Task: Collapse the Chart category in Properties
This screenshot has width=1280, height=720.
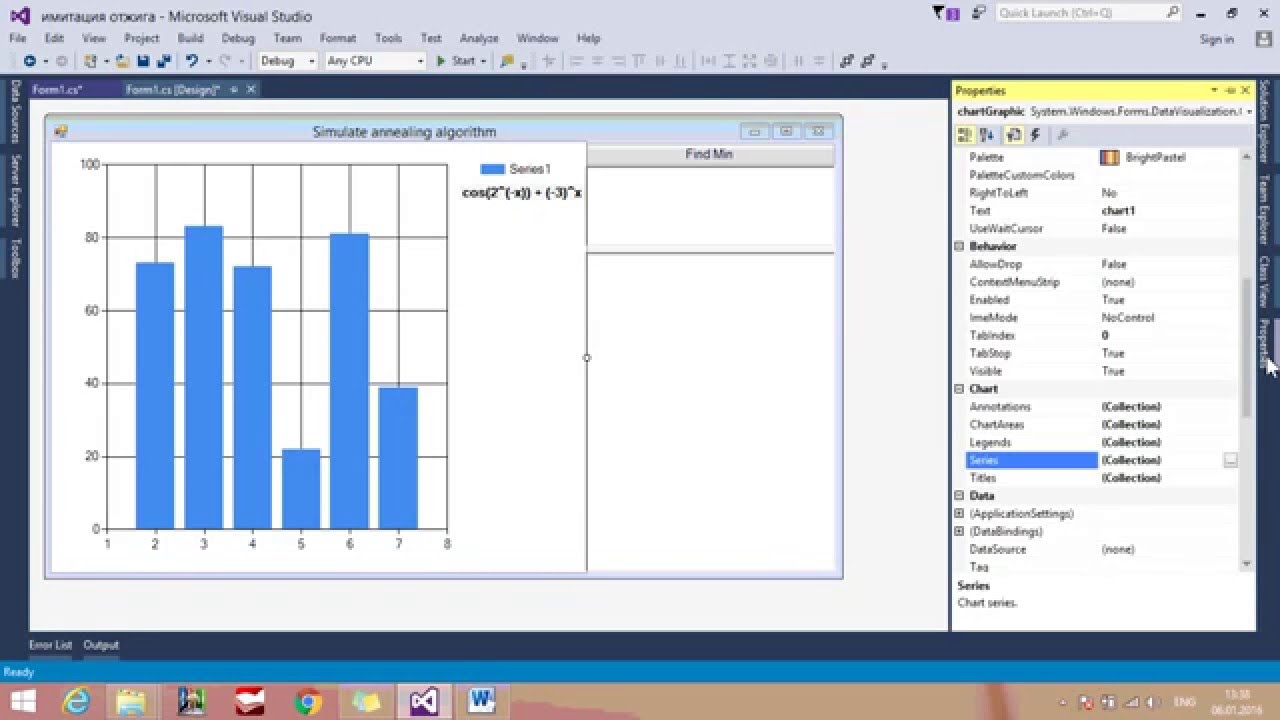Action: click(959, 389)
